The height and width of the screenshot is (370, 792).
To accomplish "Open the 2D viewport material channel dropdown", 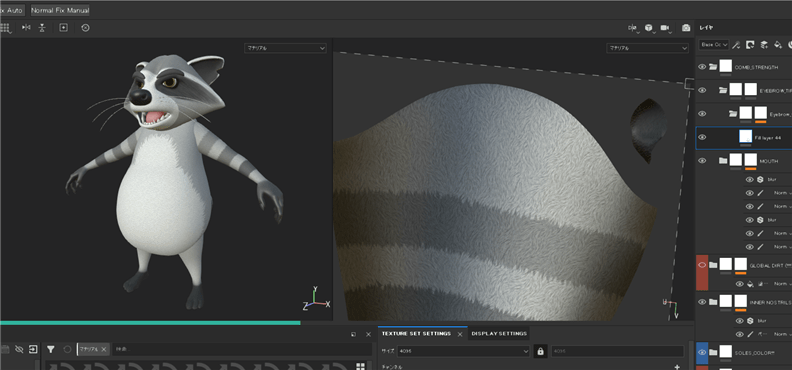I will (x=647, y=48).
